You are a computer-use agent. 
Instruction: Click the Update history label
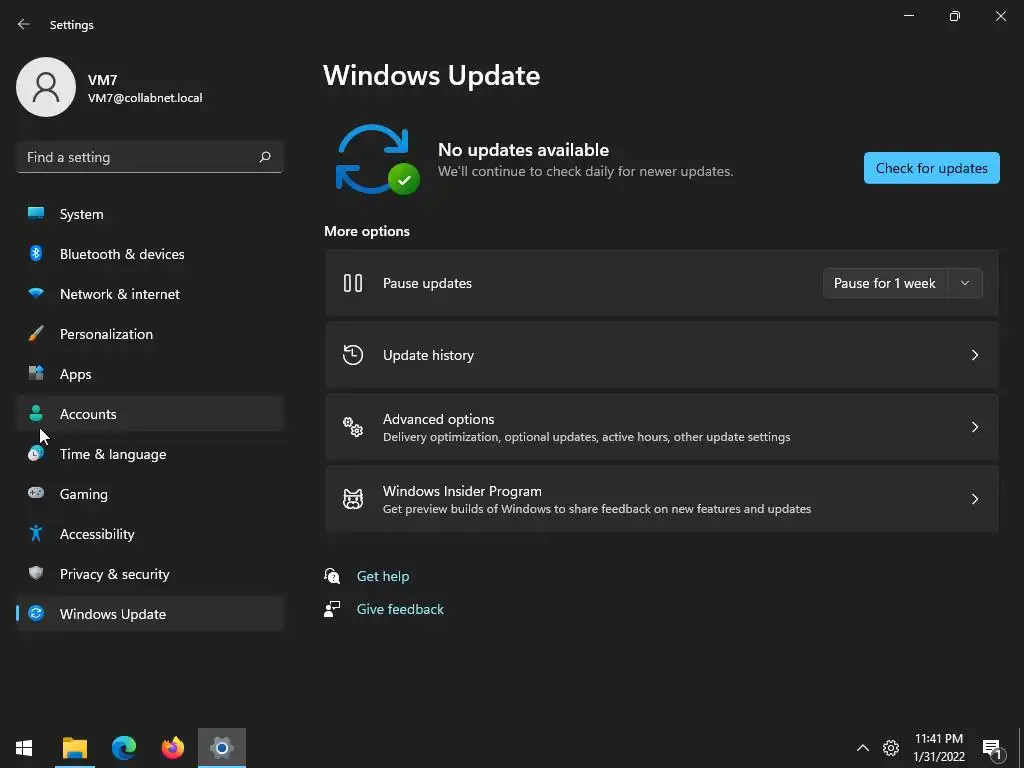click(x=428, y=355)
